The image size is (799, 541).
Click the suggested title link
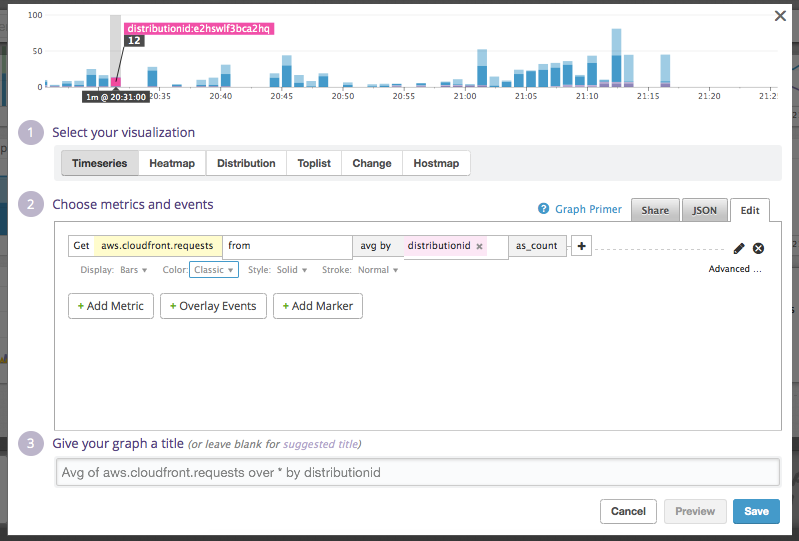coord(319,444)
